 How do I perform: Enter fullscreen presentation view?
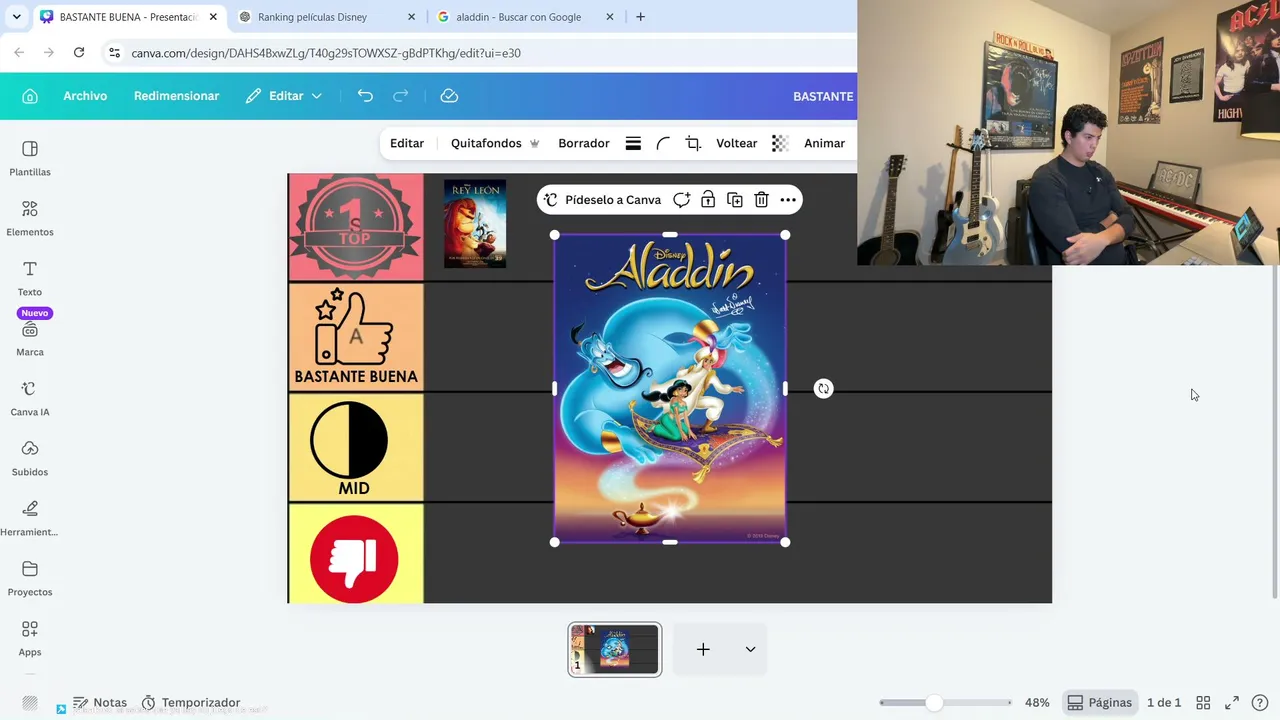(1232, 703)
